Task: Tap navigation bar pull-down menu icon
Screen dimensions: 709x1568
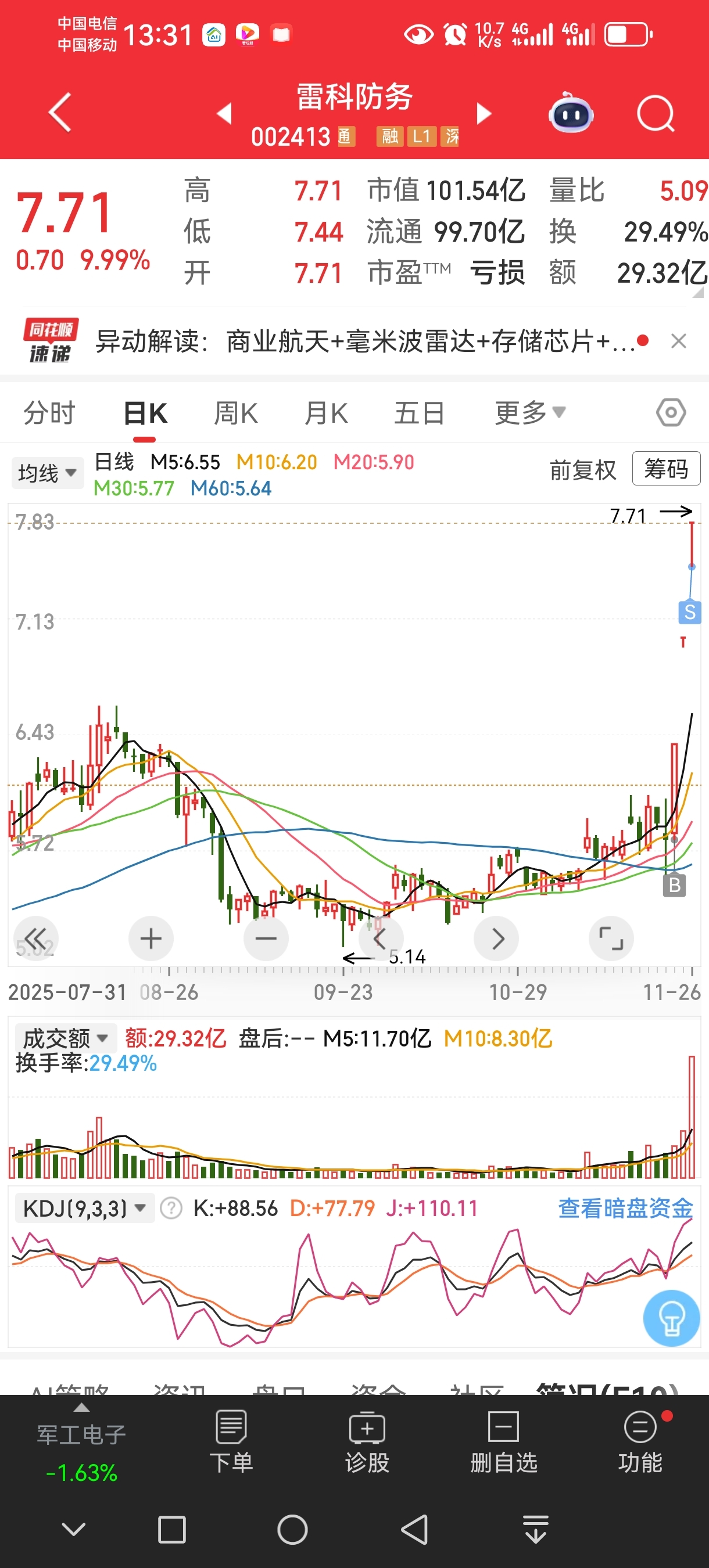Action: tap(535, 1530)
